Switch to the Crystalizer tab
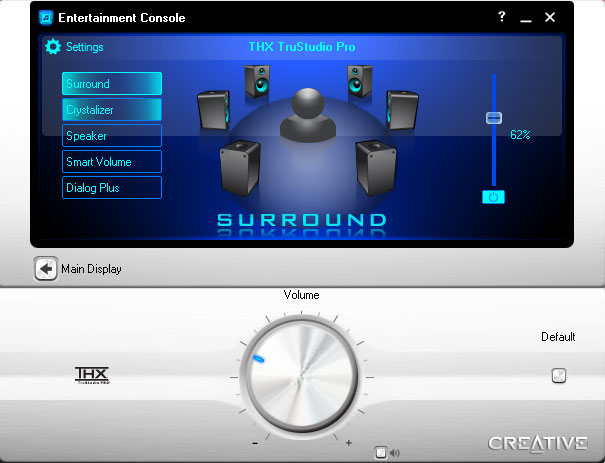 pyautogui.click(x=111, y=110)
